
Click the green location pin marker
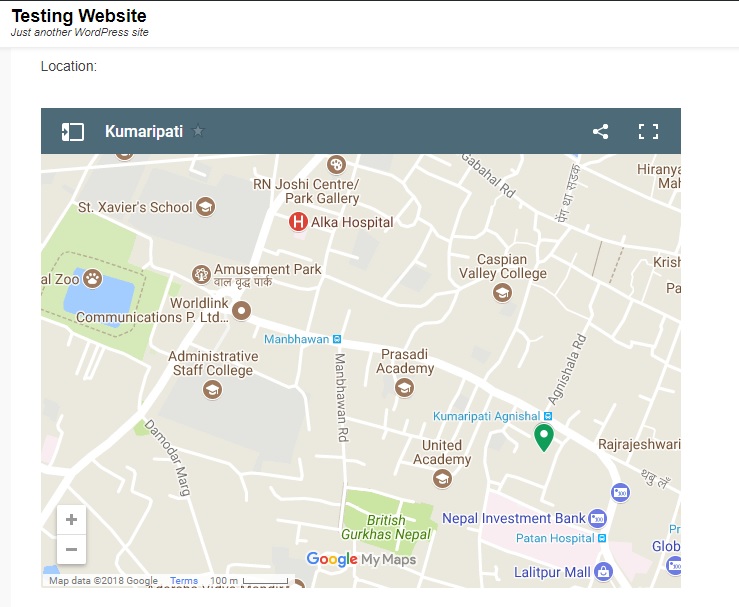pyautogui.click(x=544, y=437)
